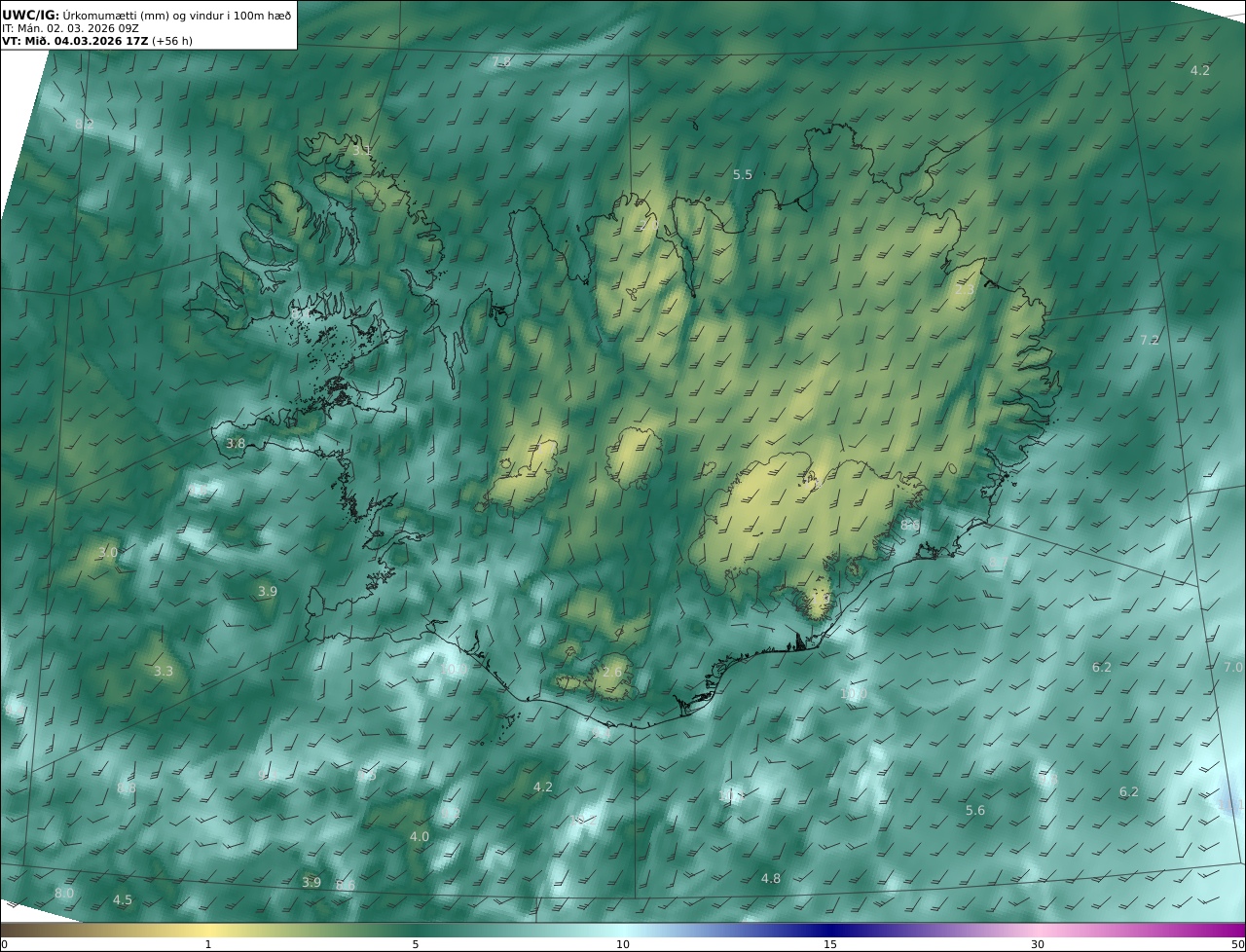Click the colorbar tick label '0'
The image size is (1246, 952).
(4, 944)
